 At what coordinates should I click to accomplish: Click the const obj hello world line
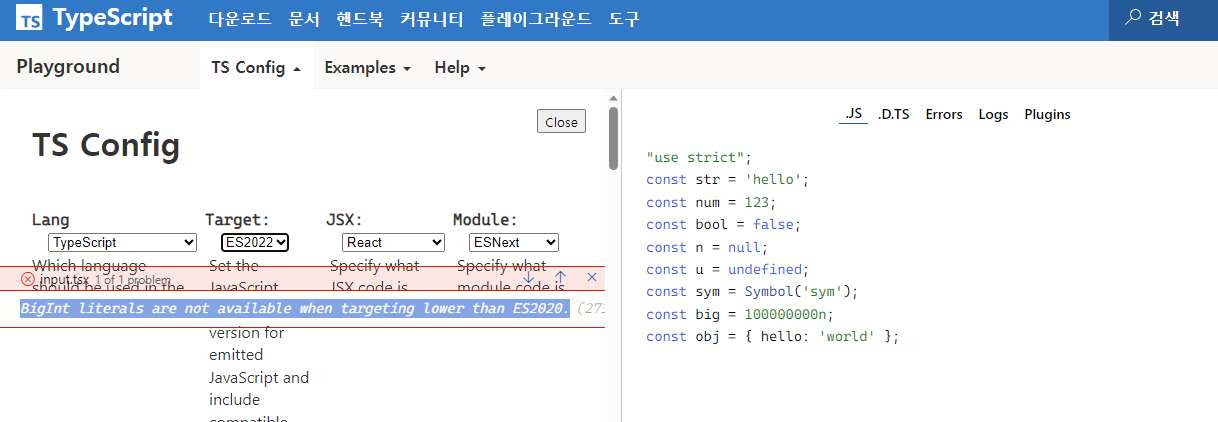(773, 337)
